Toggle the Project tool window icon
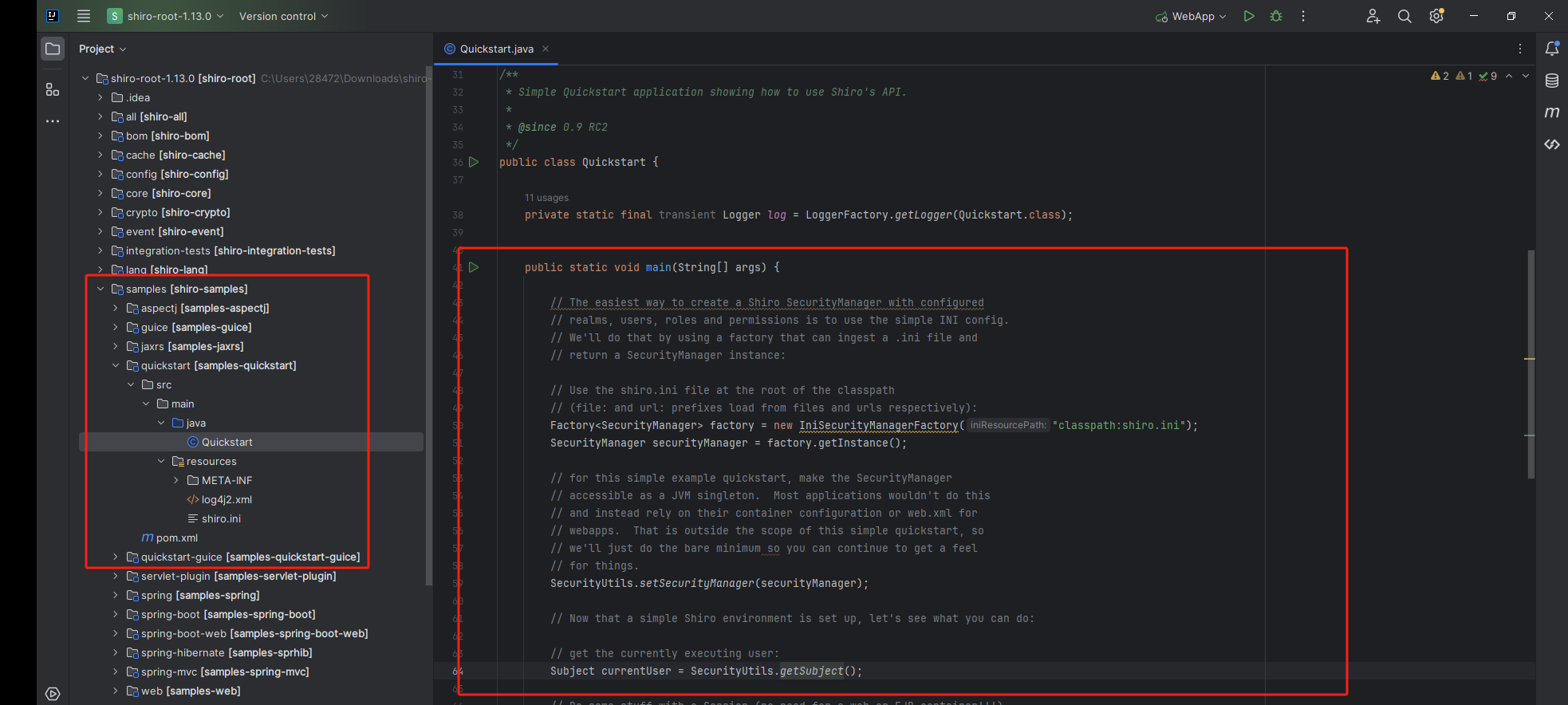Image resolution: width=1568 pixels, height=705 pixels. [x=53, y=49]
